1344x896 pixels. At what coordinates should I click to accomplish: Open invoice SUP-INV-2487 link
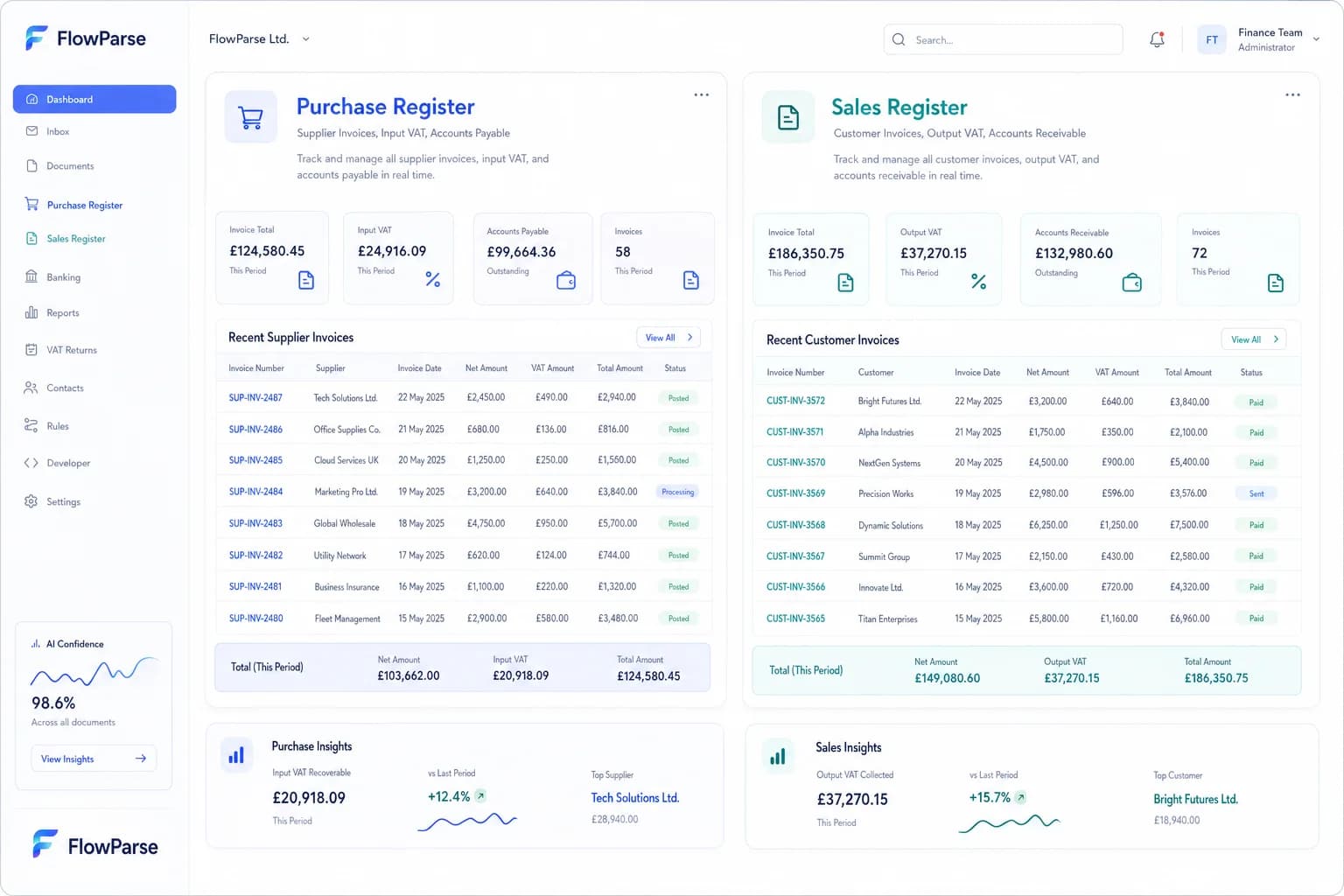(x=255, y=397)
